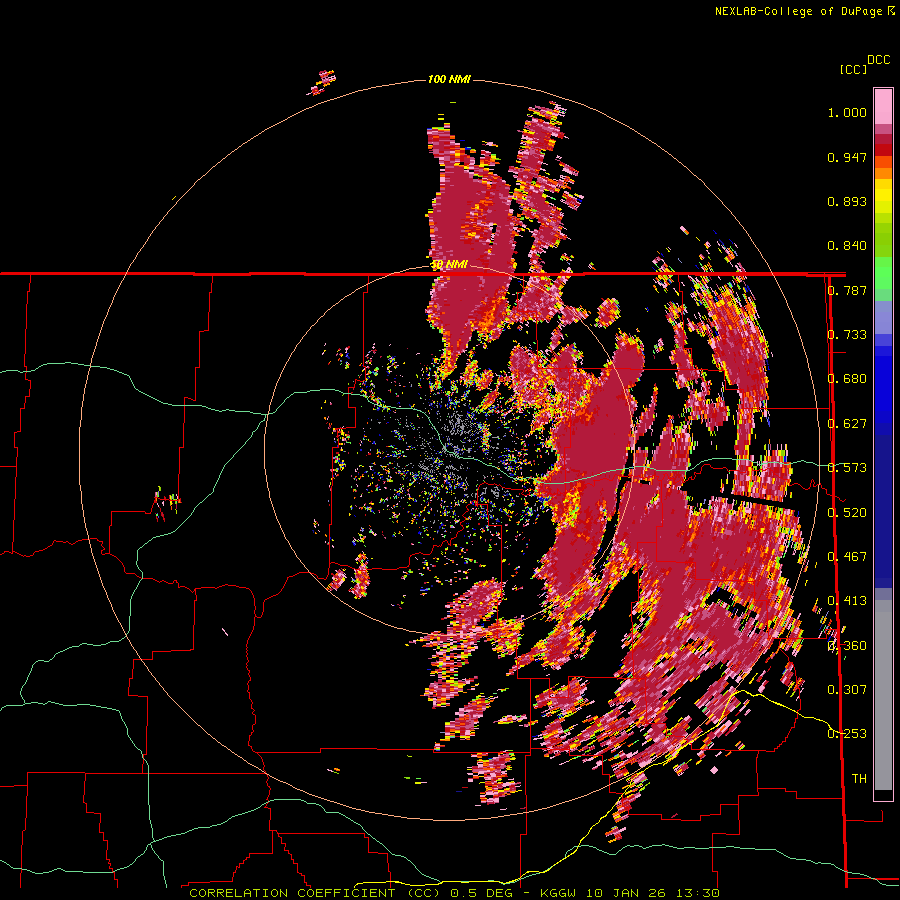Screen dimensions: 900x900
Task: Pick the bright green band of the color bar
Action: 883,273
